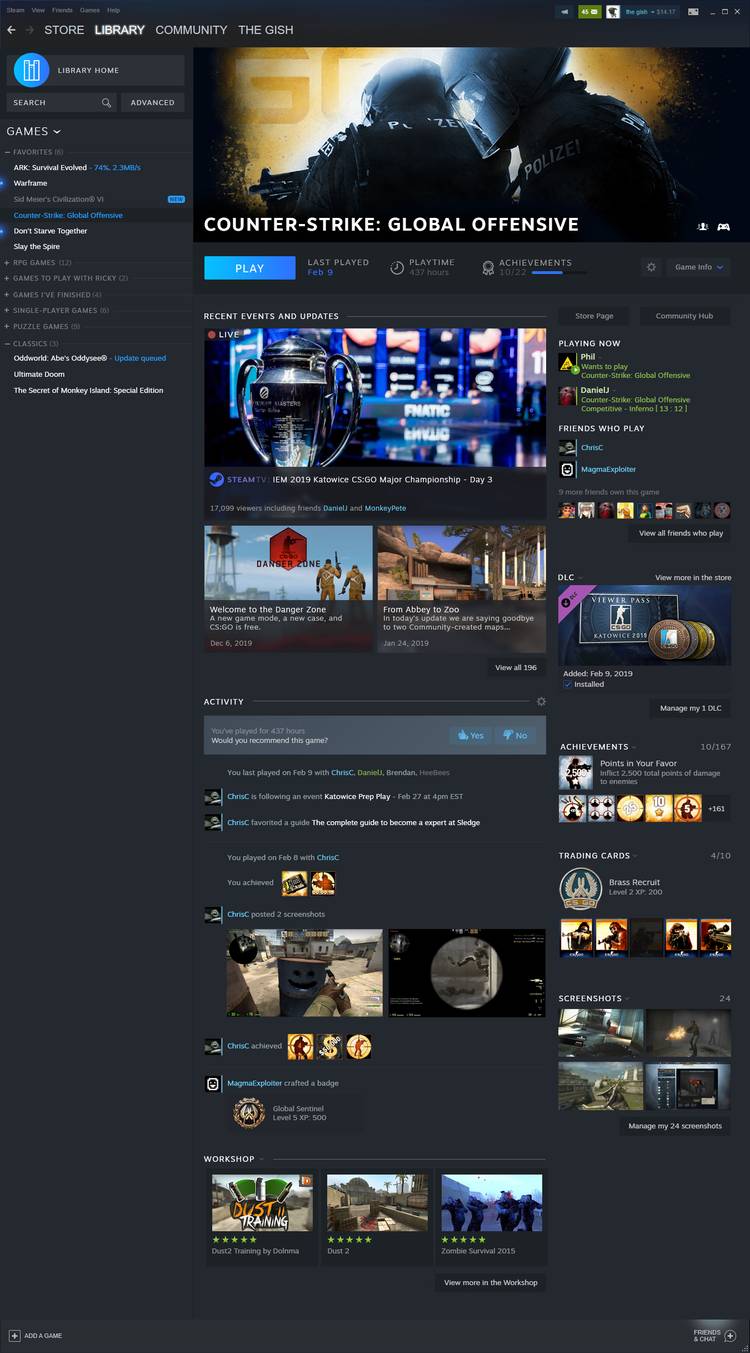Open Activity section settings gear
The height and width of the screenshot is (1353, 750).
[541, 702]
